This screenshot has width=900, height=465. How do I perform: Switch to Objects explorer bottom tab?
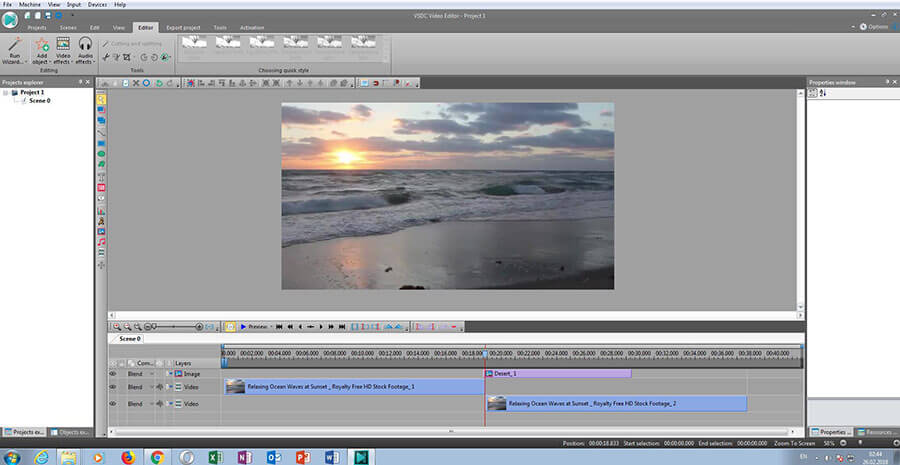click(70, 432)
